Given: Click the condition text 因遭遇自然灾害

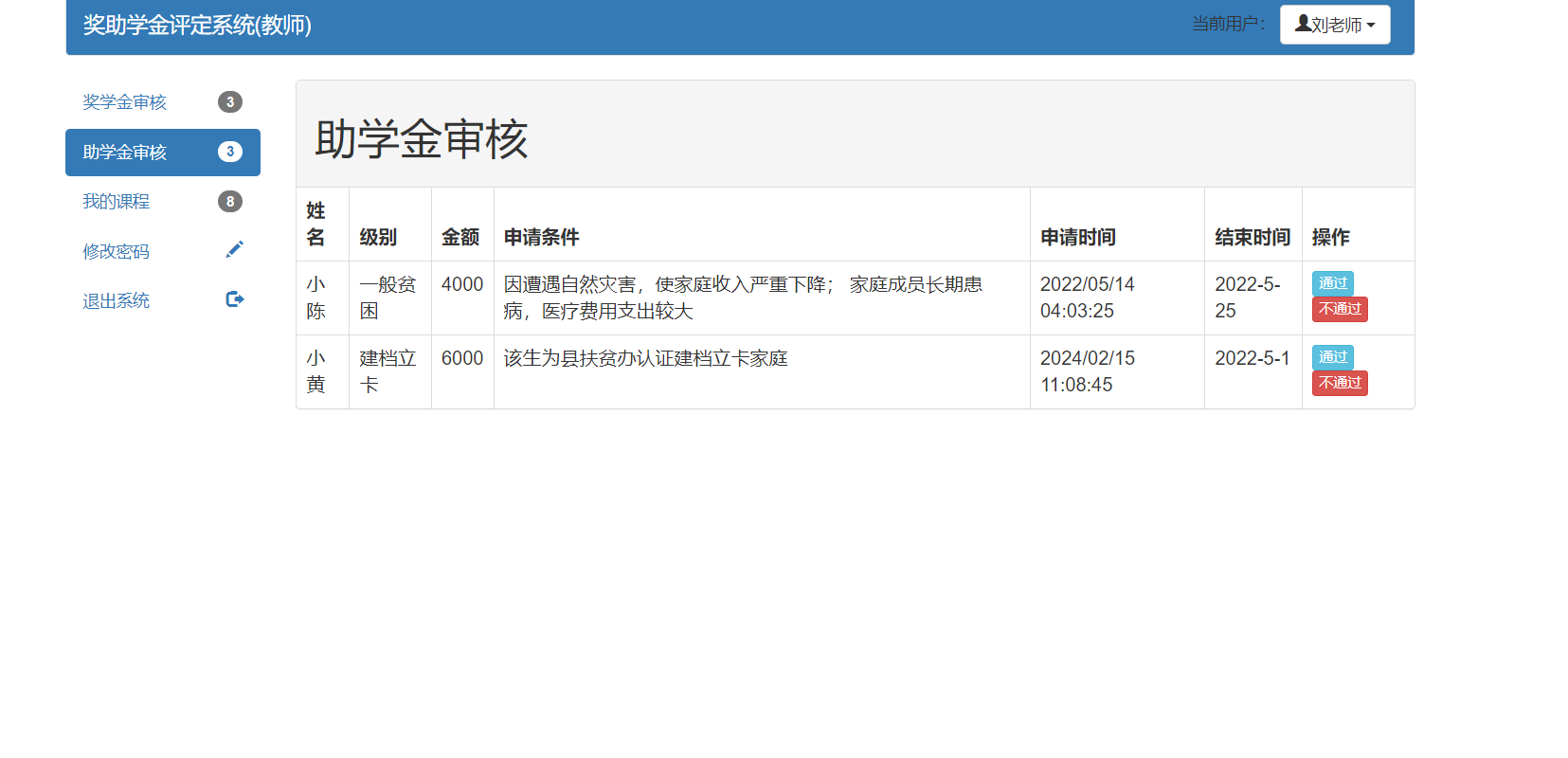Looking at the screenshot, I should [x=569, y=284].
